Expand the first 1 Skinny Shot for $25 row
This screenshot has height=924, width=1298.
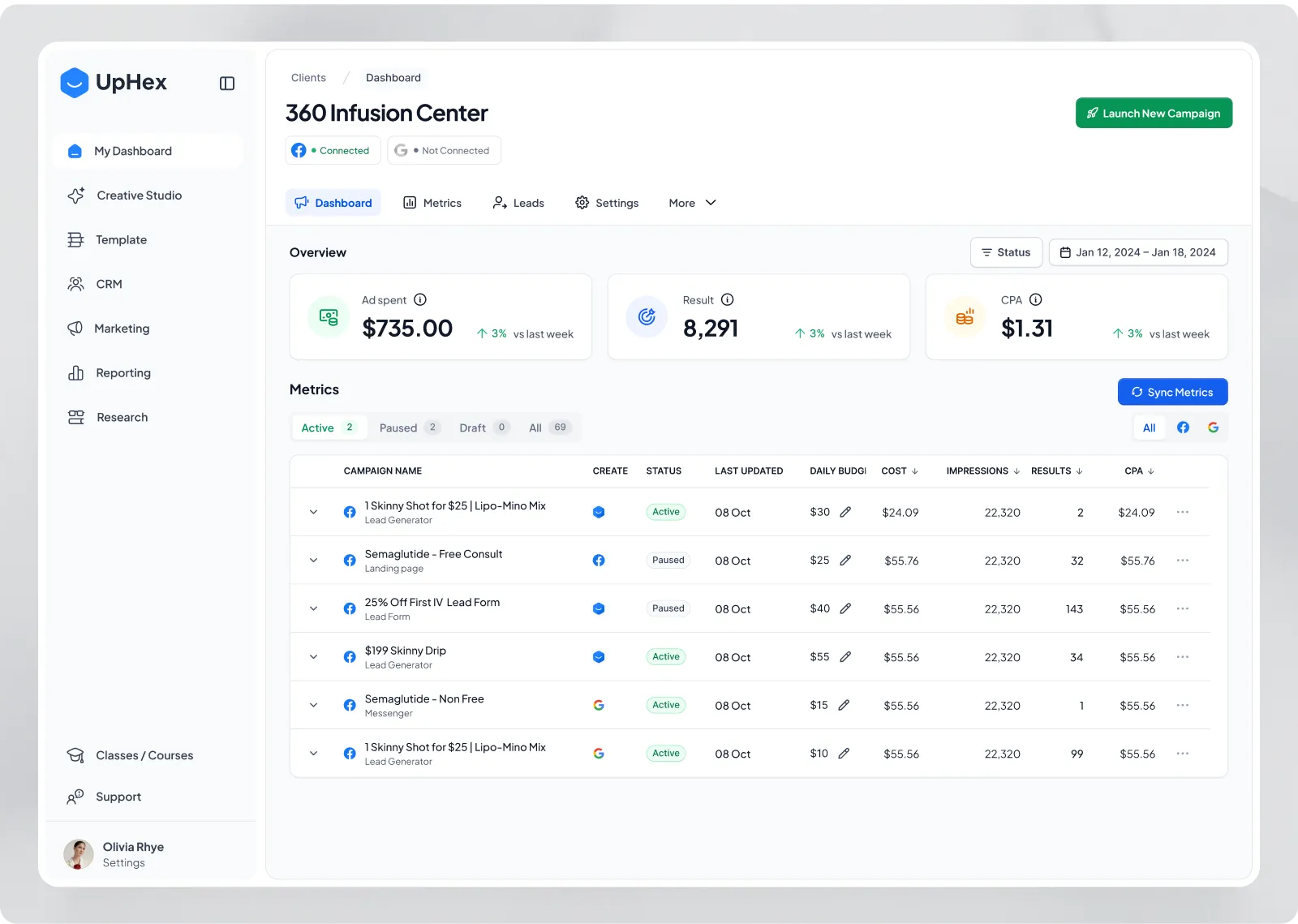(x=313, y=512)
